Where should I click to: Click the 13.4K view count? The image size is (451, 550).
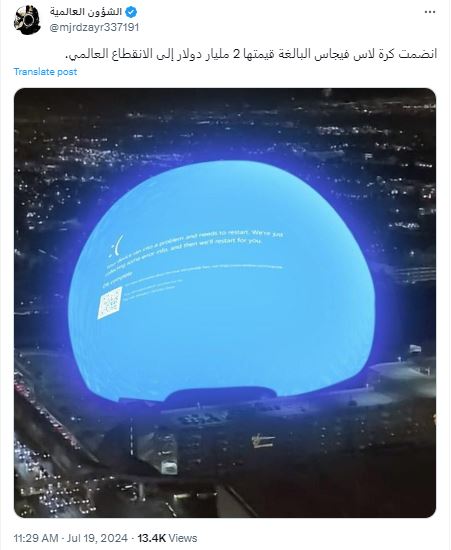point(152,538)
